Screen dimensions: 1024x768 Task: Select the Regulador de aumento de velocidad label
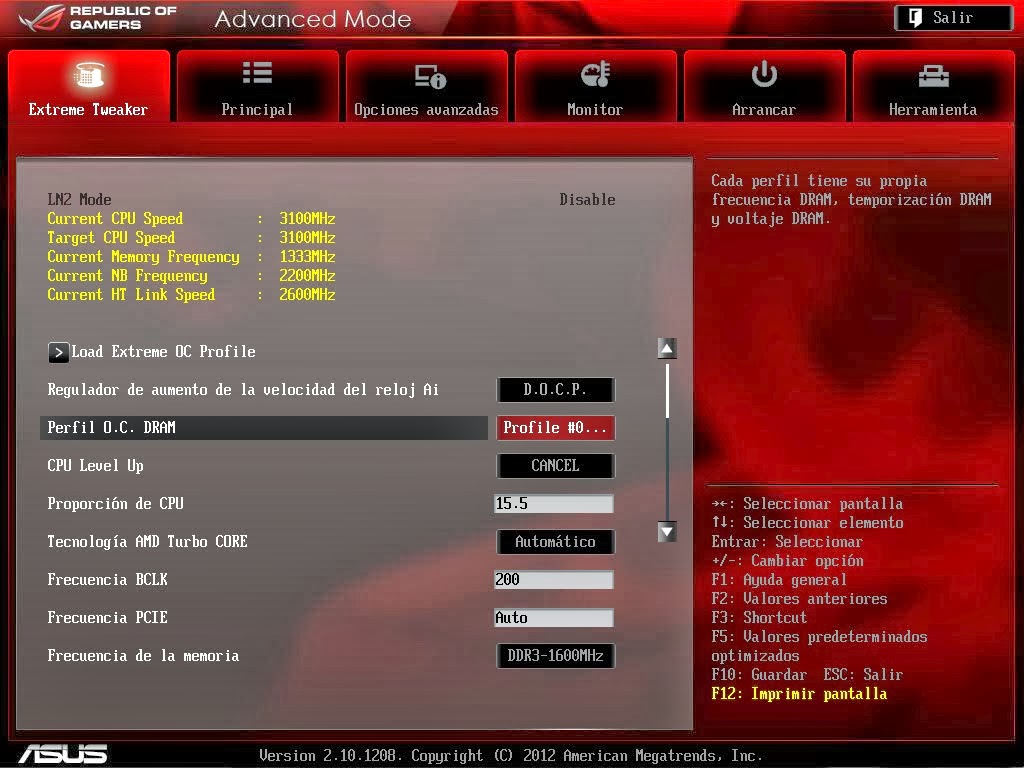click(244, 390)
